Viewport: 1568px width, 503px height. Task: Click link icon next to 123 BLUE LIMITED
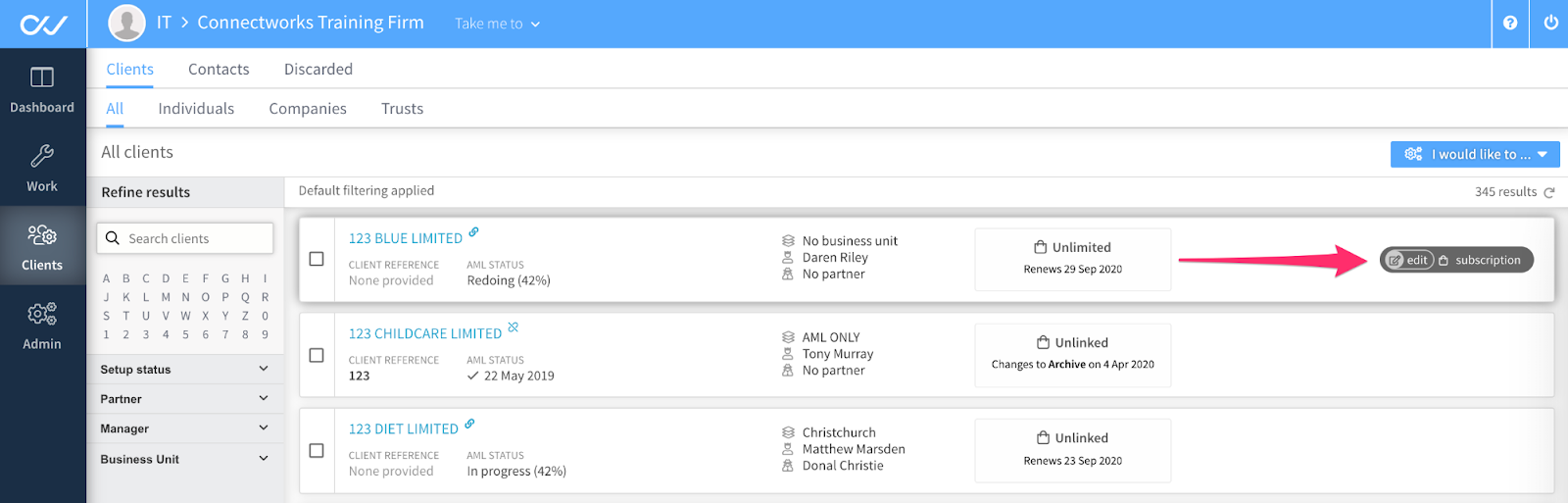(473, 232)
